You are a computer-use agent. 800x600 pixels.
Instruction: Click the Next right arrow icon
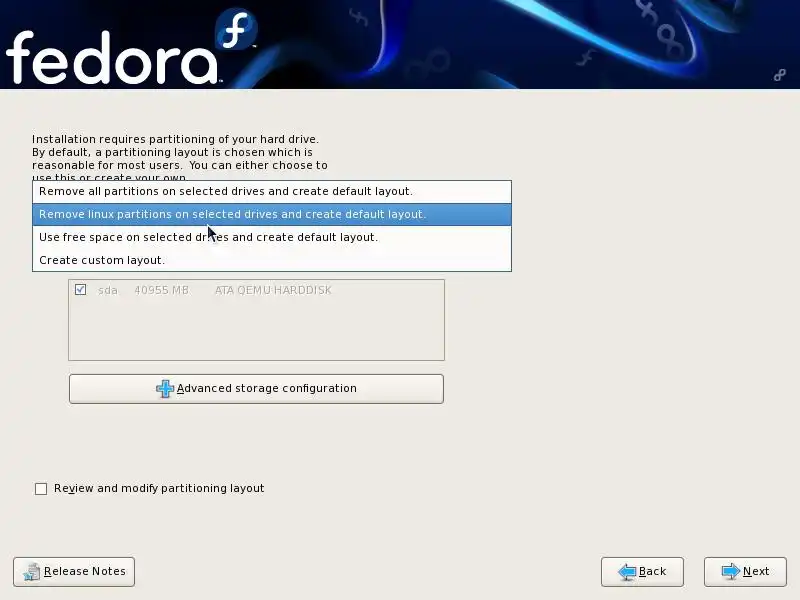(x=731, y=571)
